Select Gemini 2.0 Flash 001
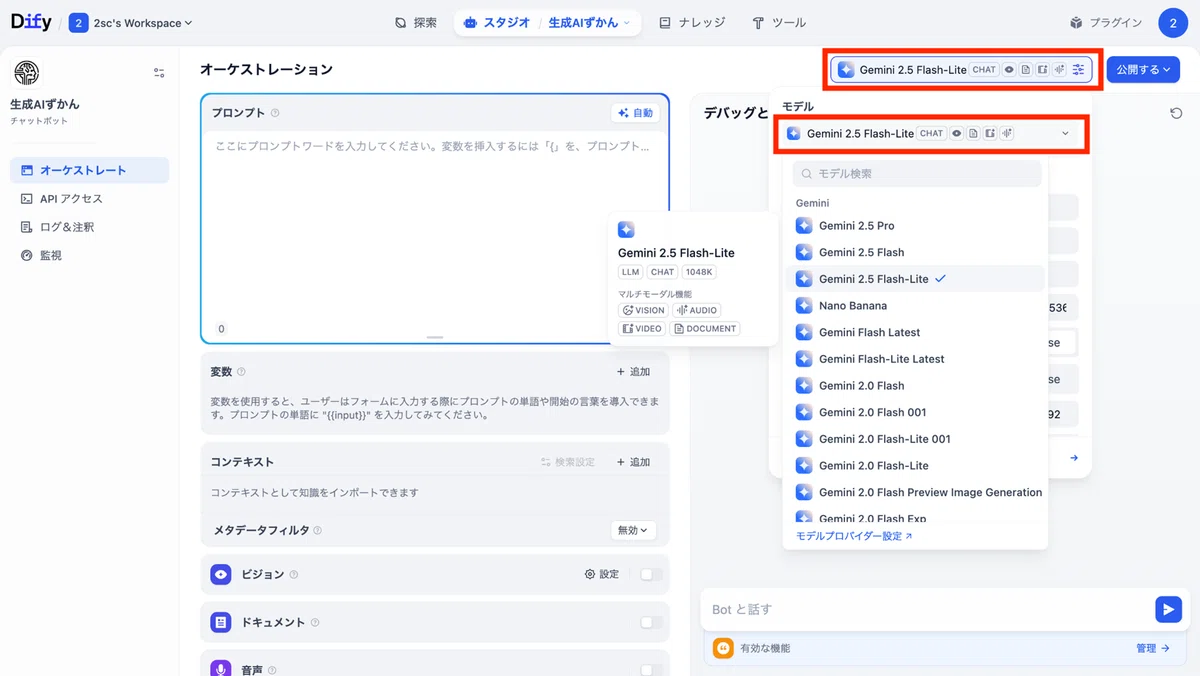Image resolution: width=1200 pixels, height=676 pixels. pyautogui.click(x=917, y=412)
